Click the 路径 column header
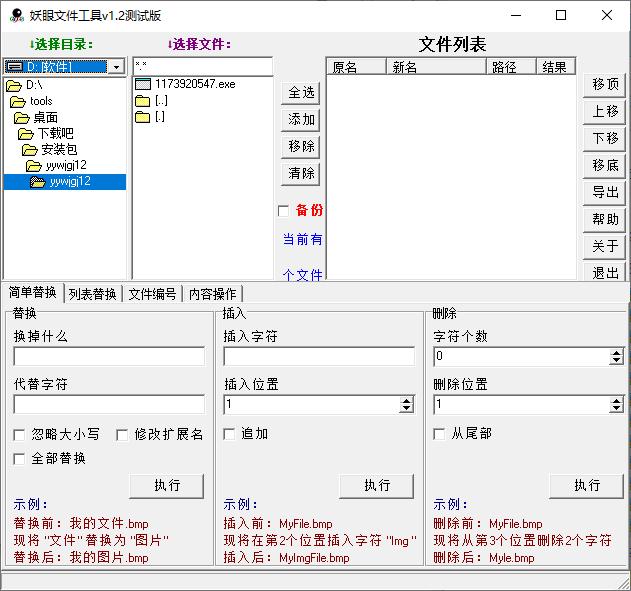Viewport: 631px width, 591px height. coord(511,67)
